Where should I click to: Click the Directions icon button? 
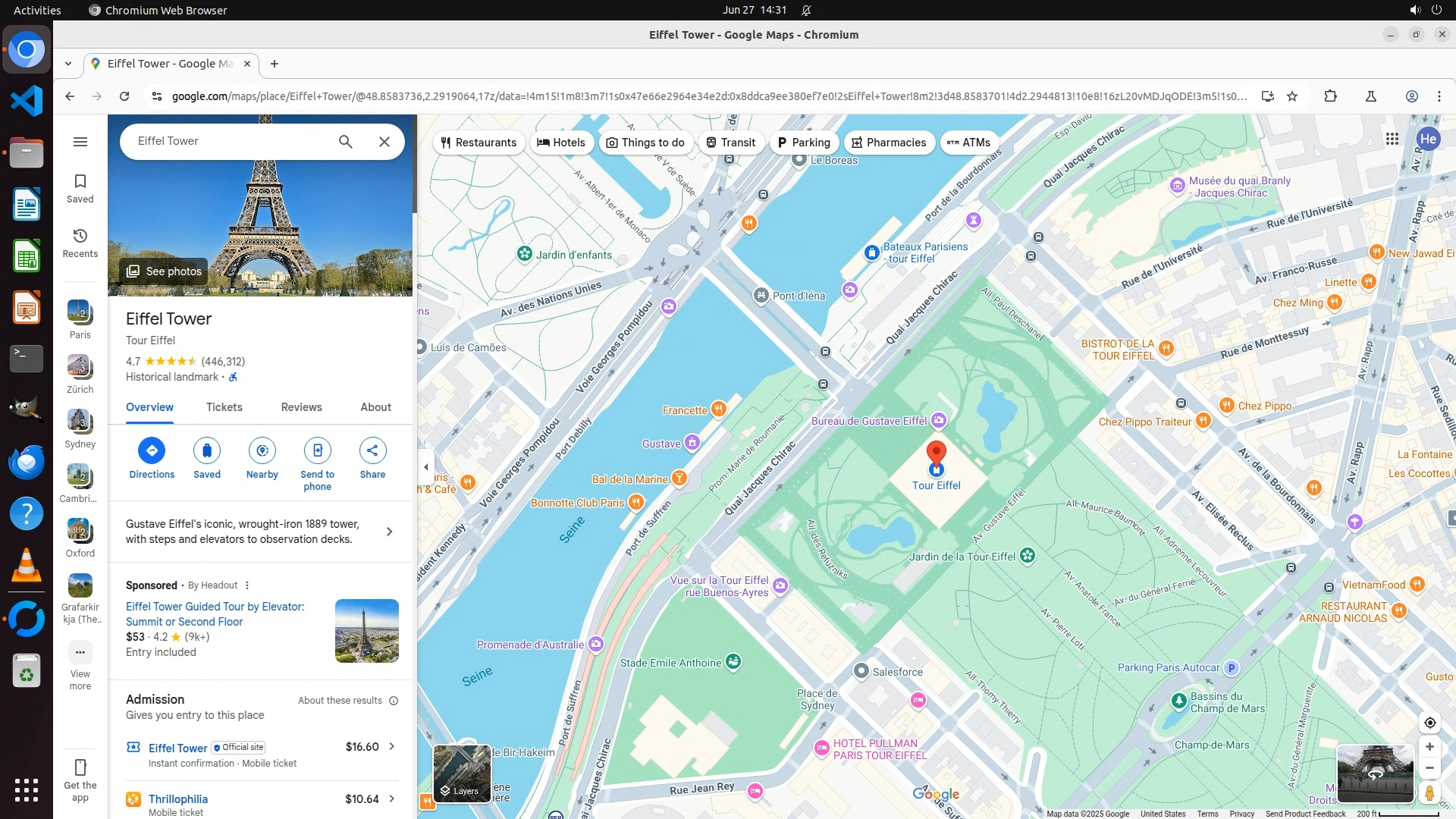152,450
